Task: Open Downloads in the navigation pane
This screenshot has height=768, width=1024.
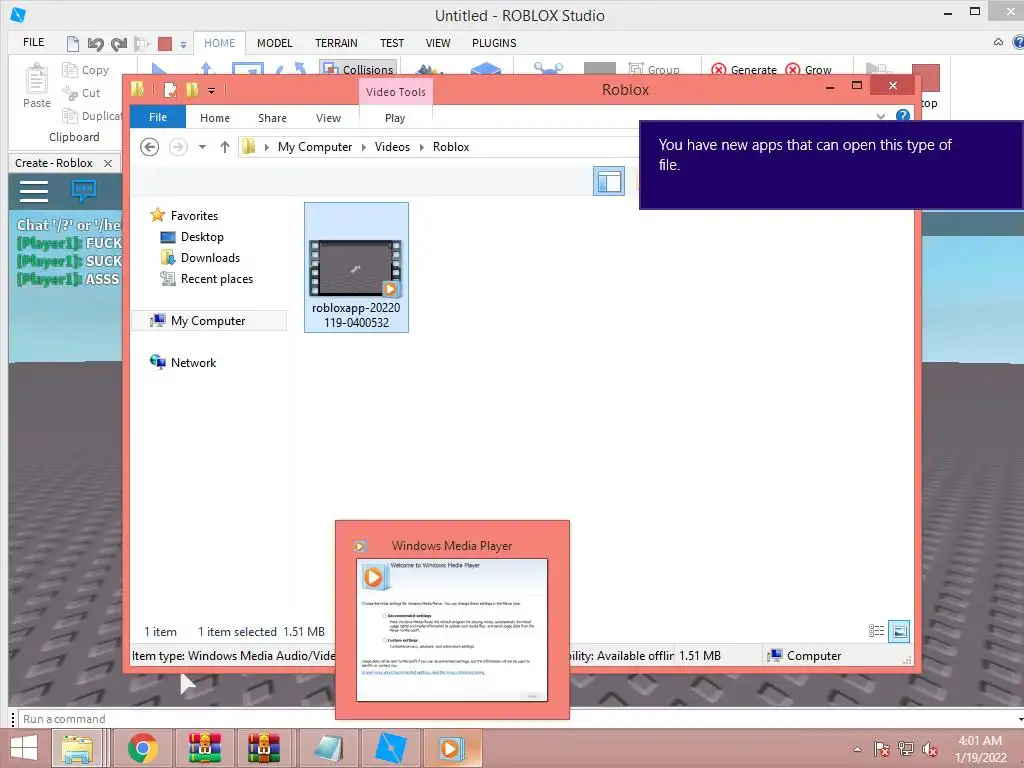Action: pyautogui.click(x=210, y=257)
